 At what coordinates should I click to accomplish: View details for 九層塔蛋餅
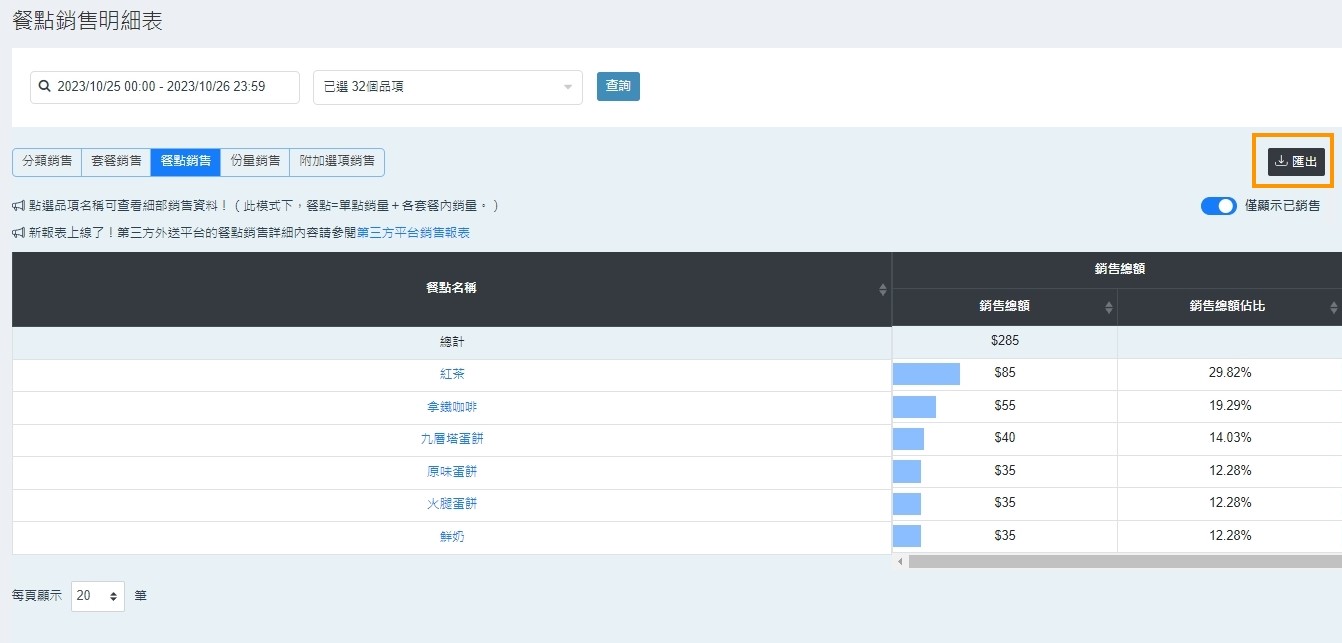point(452,439)
